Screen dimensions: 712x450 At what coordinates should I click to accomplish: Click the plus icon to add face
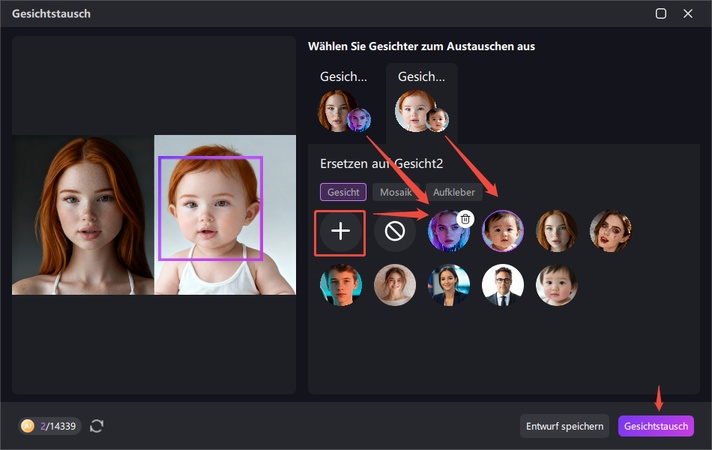(340, 232)
